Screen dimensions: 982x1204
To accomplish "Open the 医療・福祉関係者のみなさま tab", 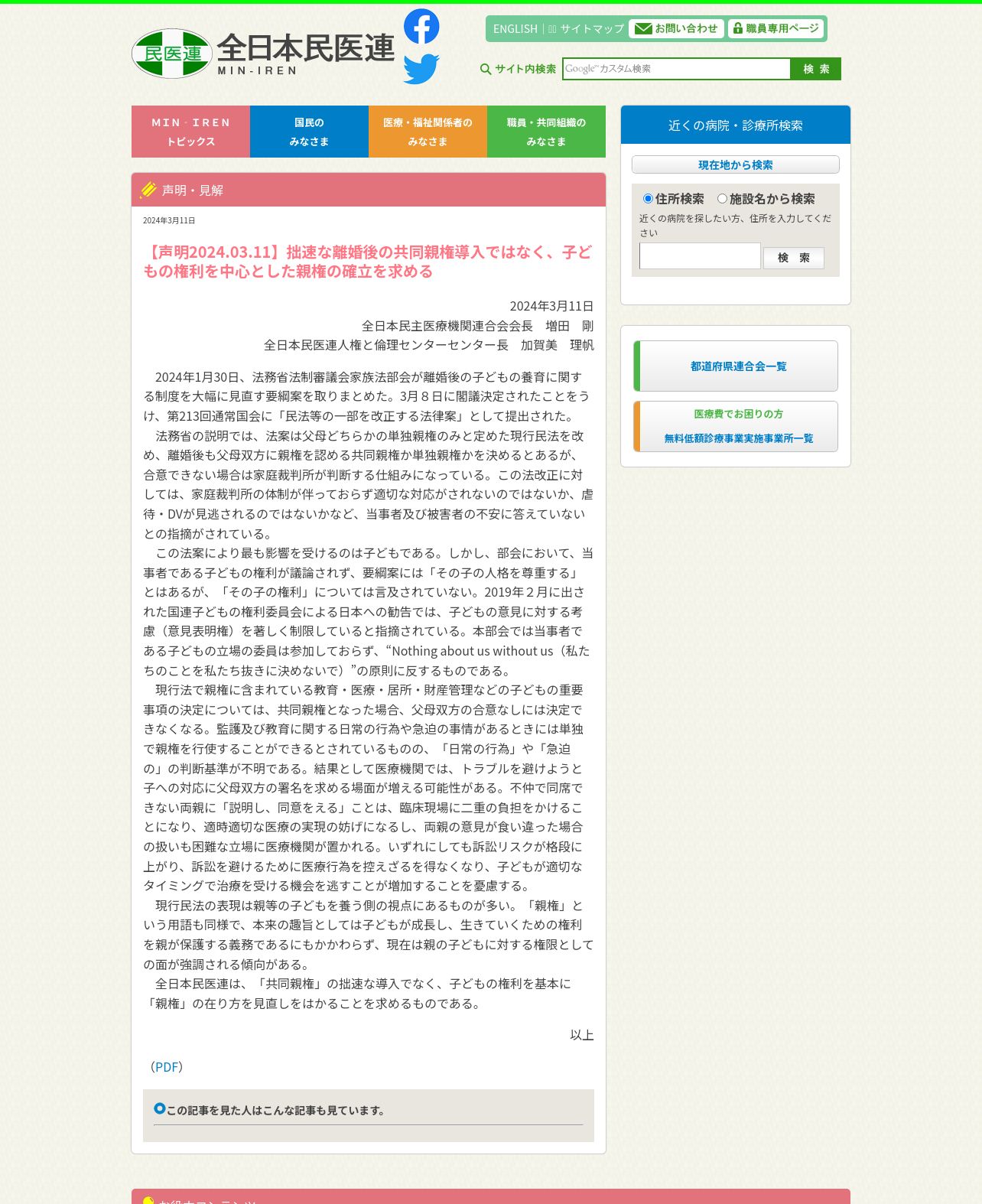I will [x=428, y=132].
